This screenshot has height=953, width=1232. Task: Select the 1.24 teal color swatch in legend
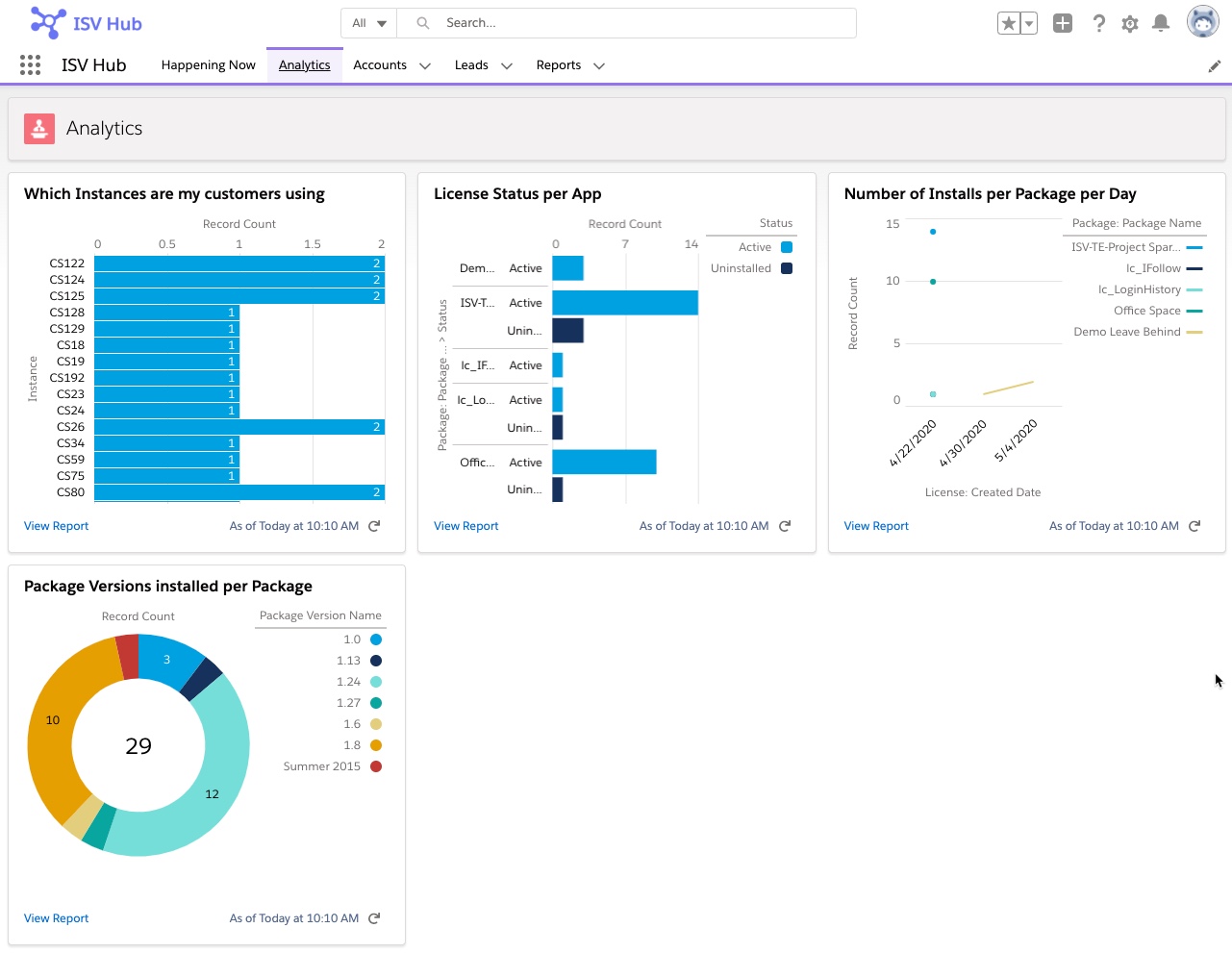[x=375, y=682]
